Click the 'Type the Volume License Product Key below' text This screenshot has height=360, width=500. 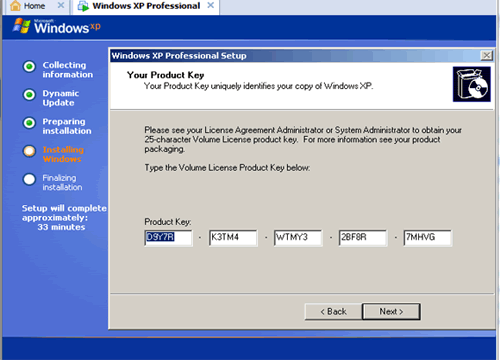227,168
